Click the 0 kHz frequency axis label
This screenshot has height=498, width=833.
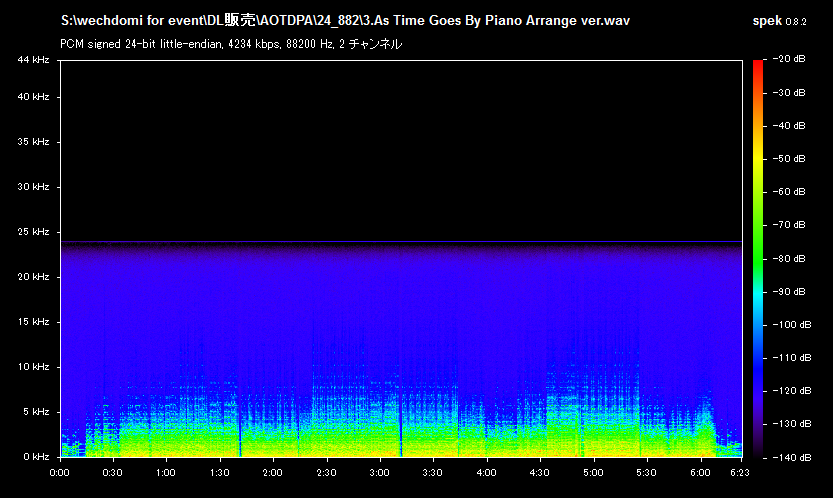tap(36, 457)
